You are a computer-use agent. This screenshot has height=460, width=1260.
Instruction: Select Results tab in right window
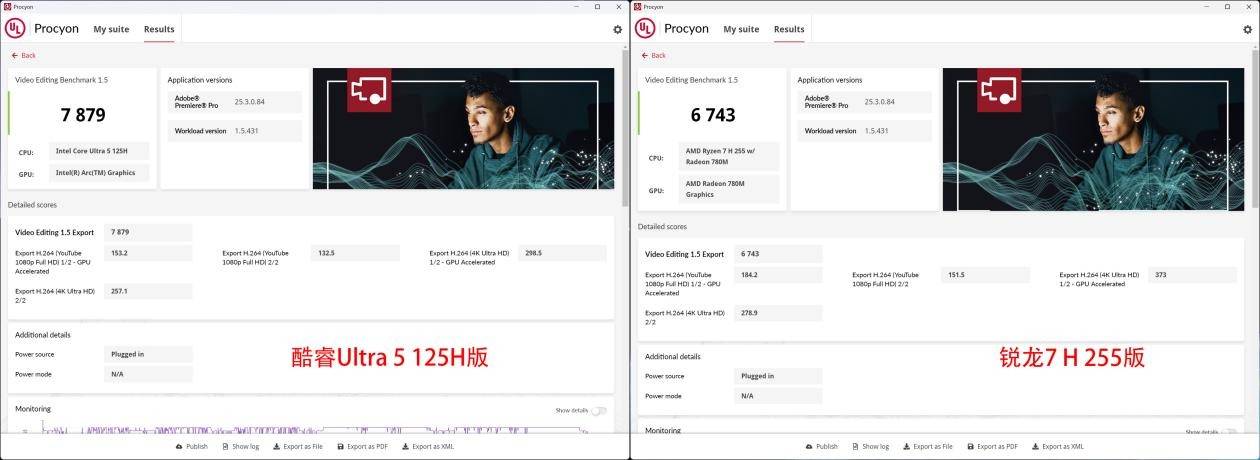click(789, 29)
